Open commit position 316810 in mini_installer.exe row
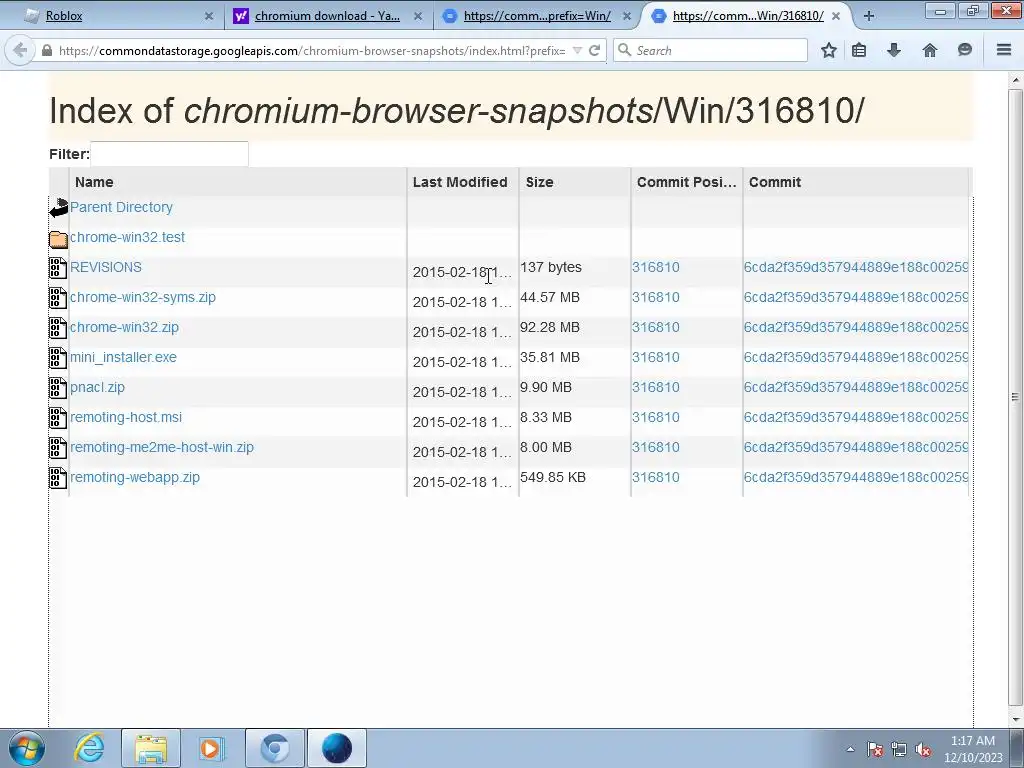The width and height of the screenshot is (1024, 768). tap(656, 357)
